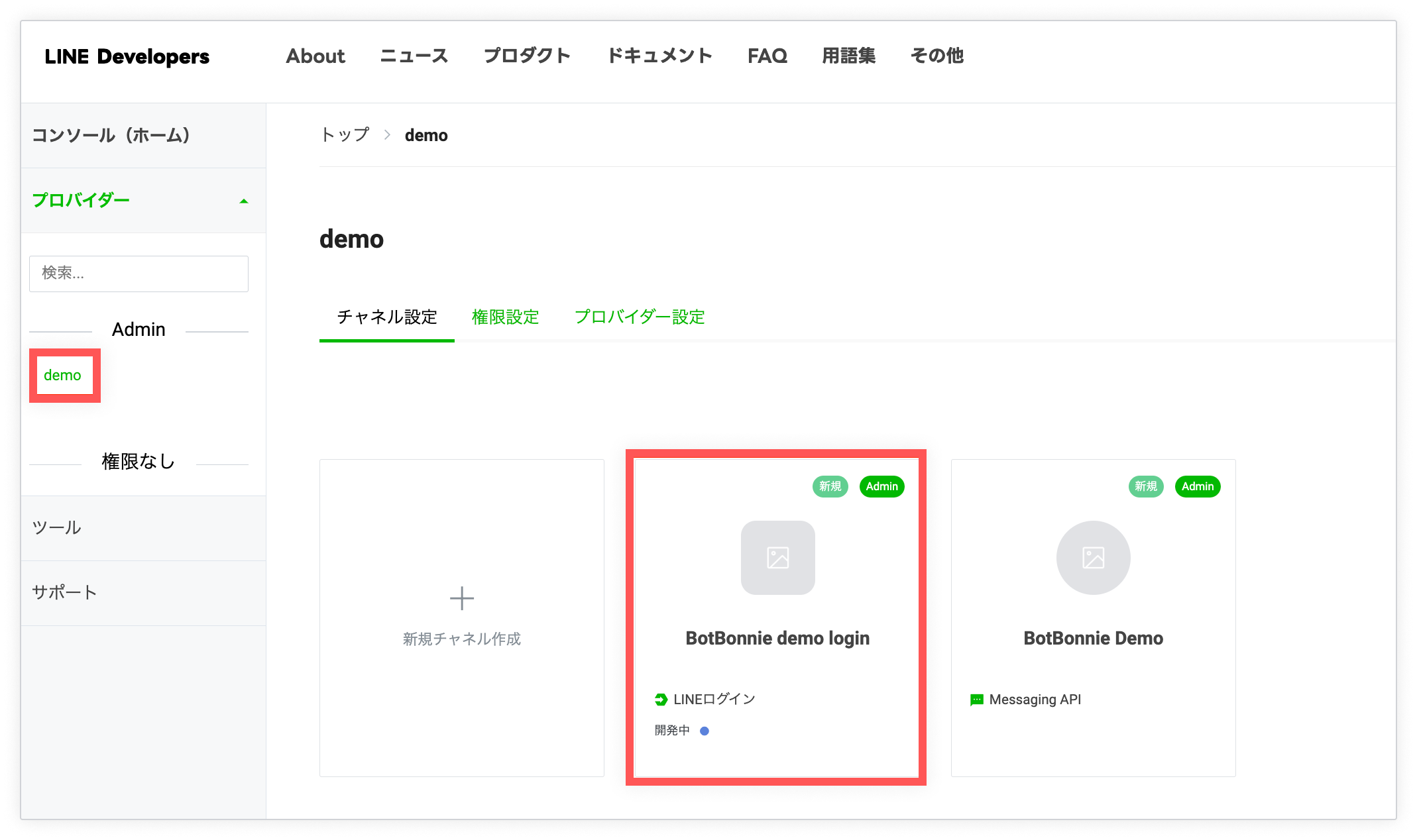Viewport: 1417px width, 840px height.
Task: Click the demo page heading
Action: tap(351, 239)
